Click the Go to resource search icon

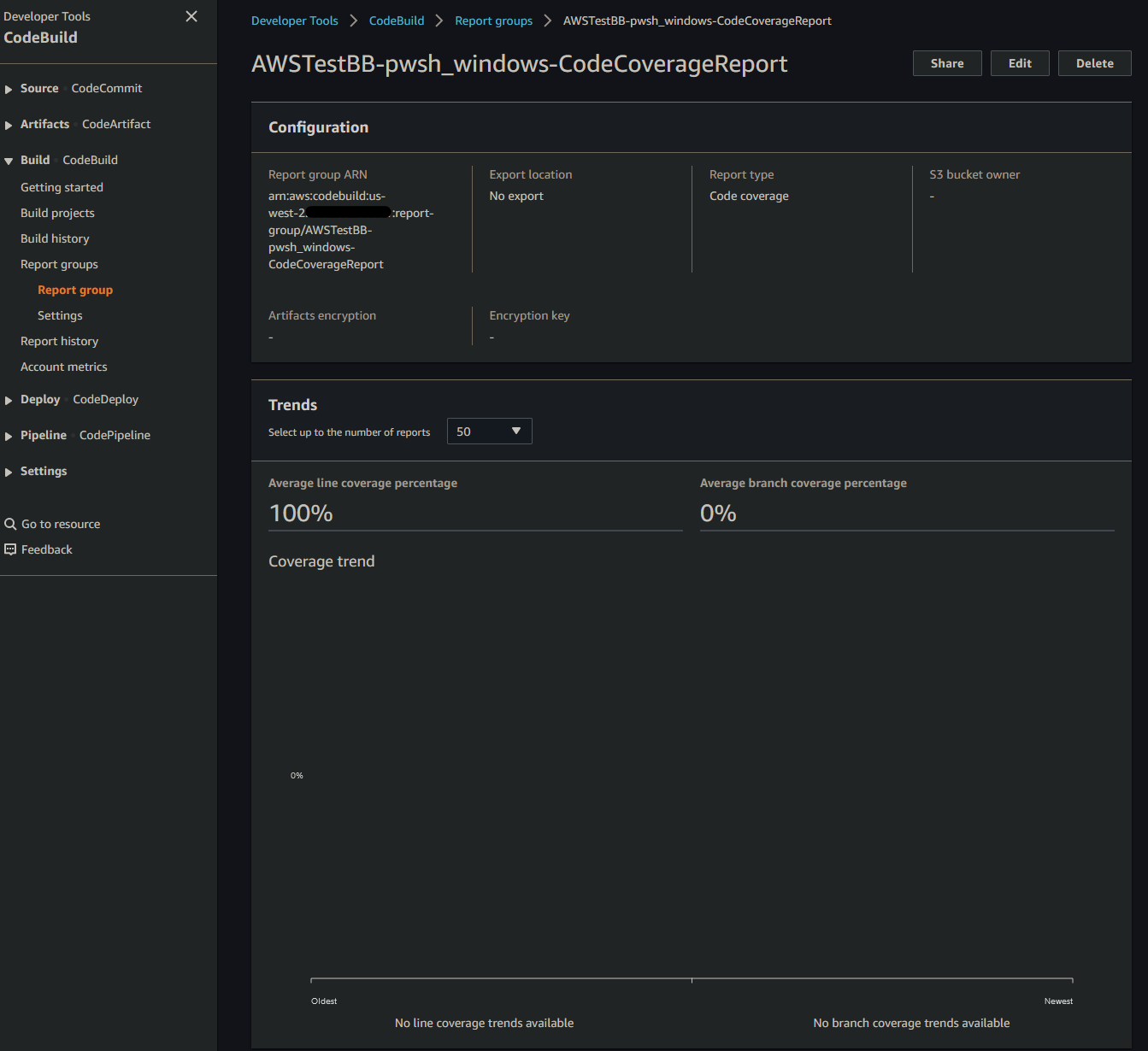[x=10, y=524]
